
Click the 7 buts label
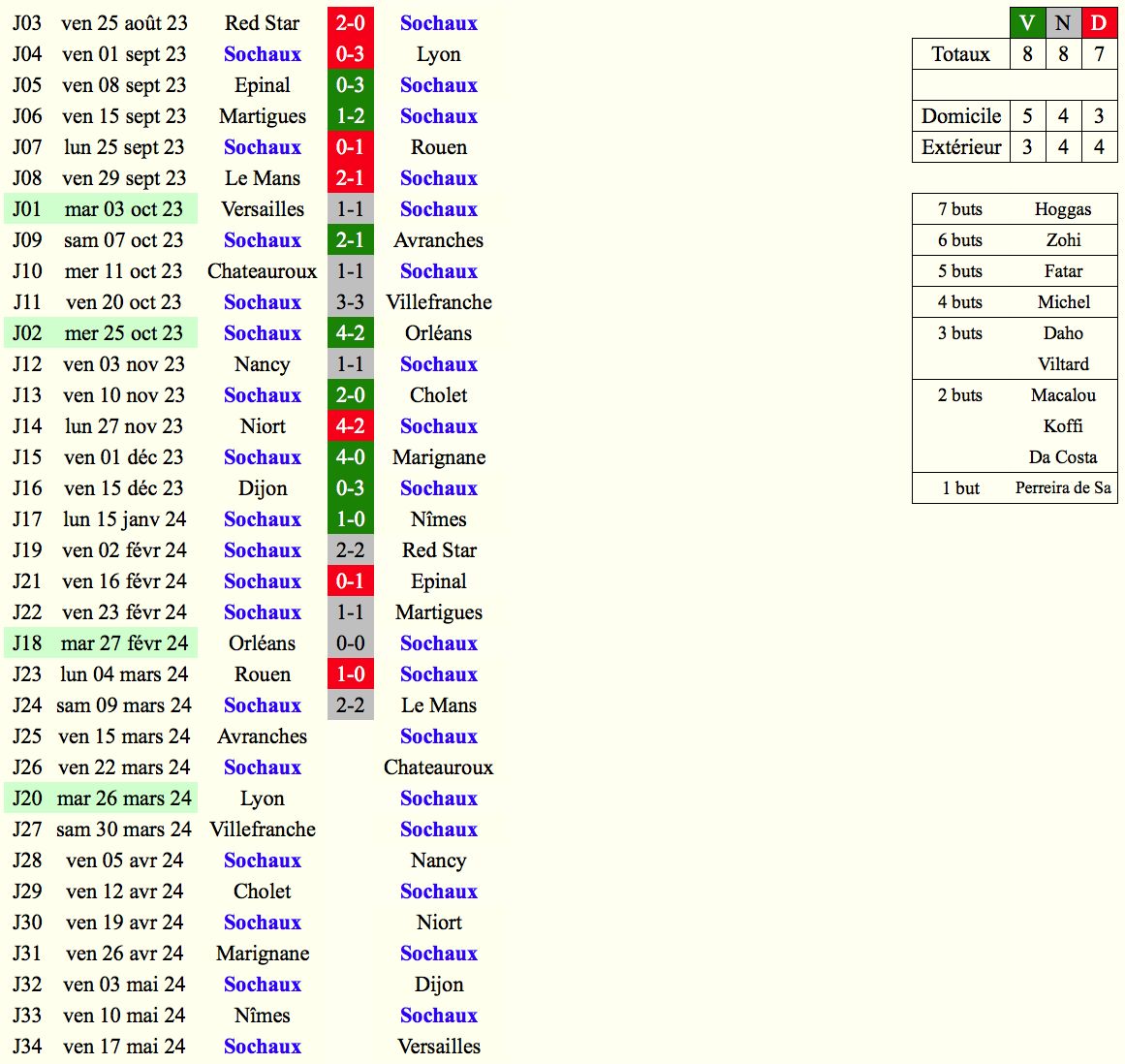960,208
